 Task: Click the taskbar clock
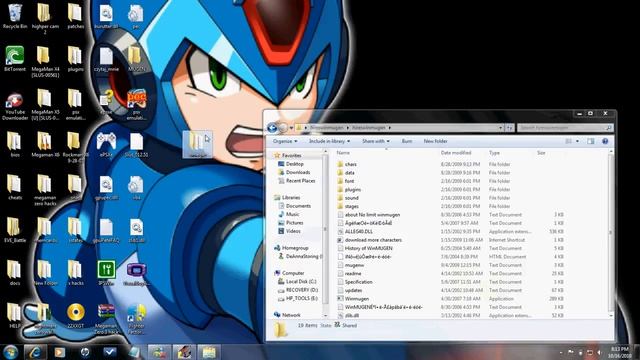tap(620, 352)
